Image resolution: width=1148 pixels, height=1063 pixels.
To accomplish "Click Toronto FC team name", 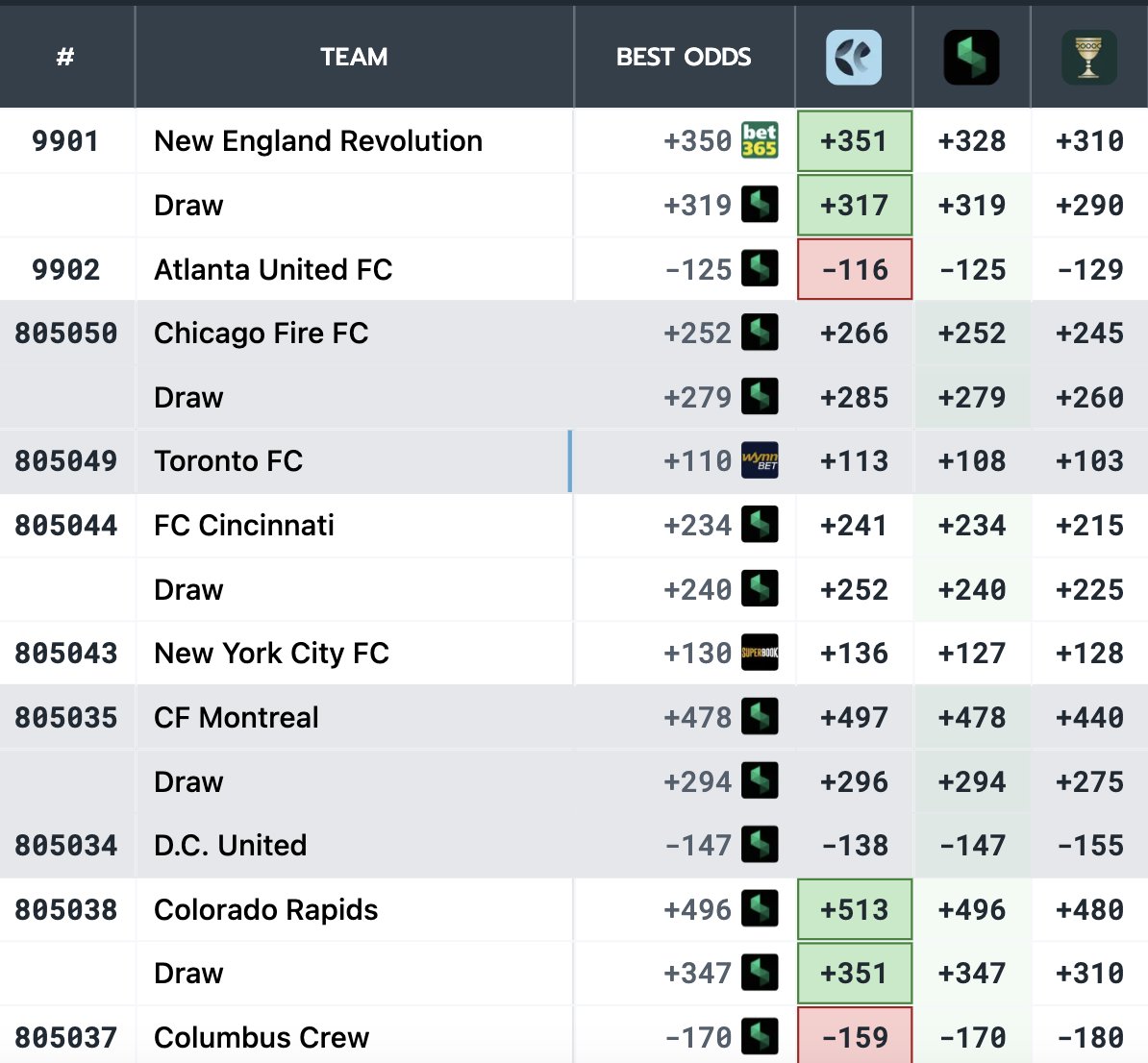I will click(229, 461).
